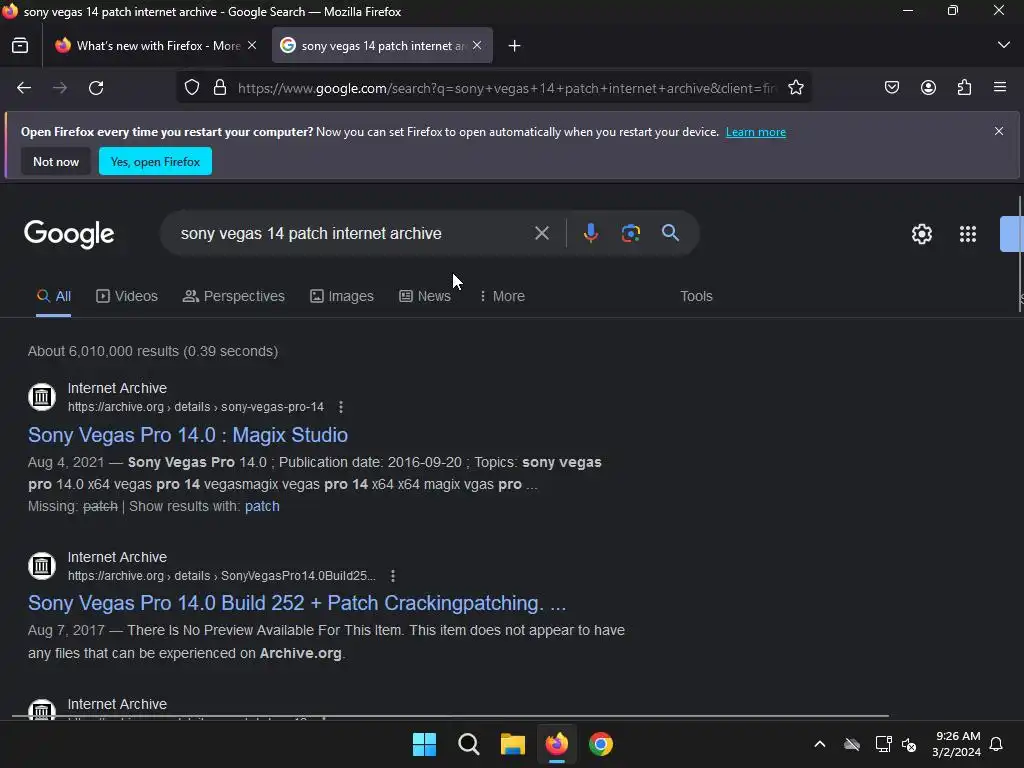The width and height of the screenshot is (1024, 768).
Task: Open Sony Vegas Pro 14.0 : Magix Studio
Action: (188, 435)
